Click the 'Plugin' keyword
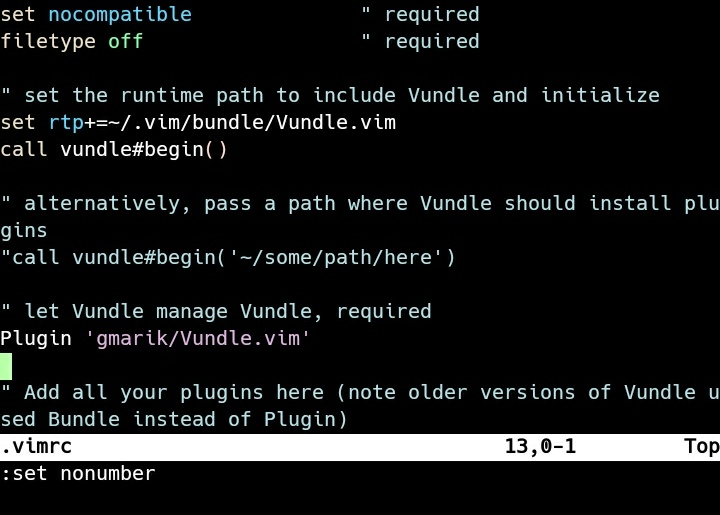This screenshot has height=515, width=720. 36,339
